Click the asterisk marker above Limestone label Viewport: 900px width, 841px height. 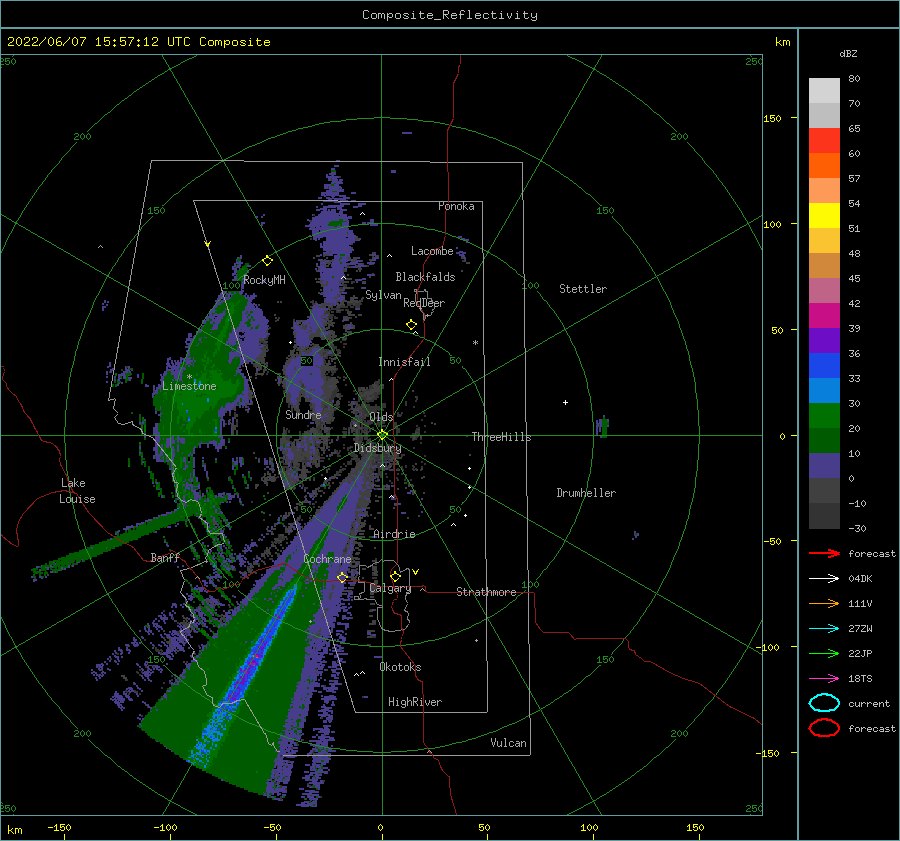point(189,377)
